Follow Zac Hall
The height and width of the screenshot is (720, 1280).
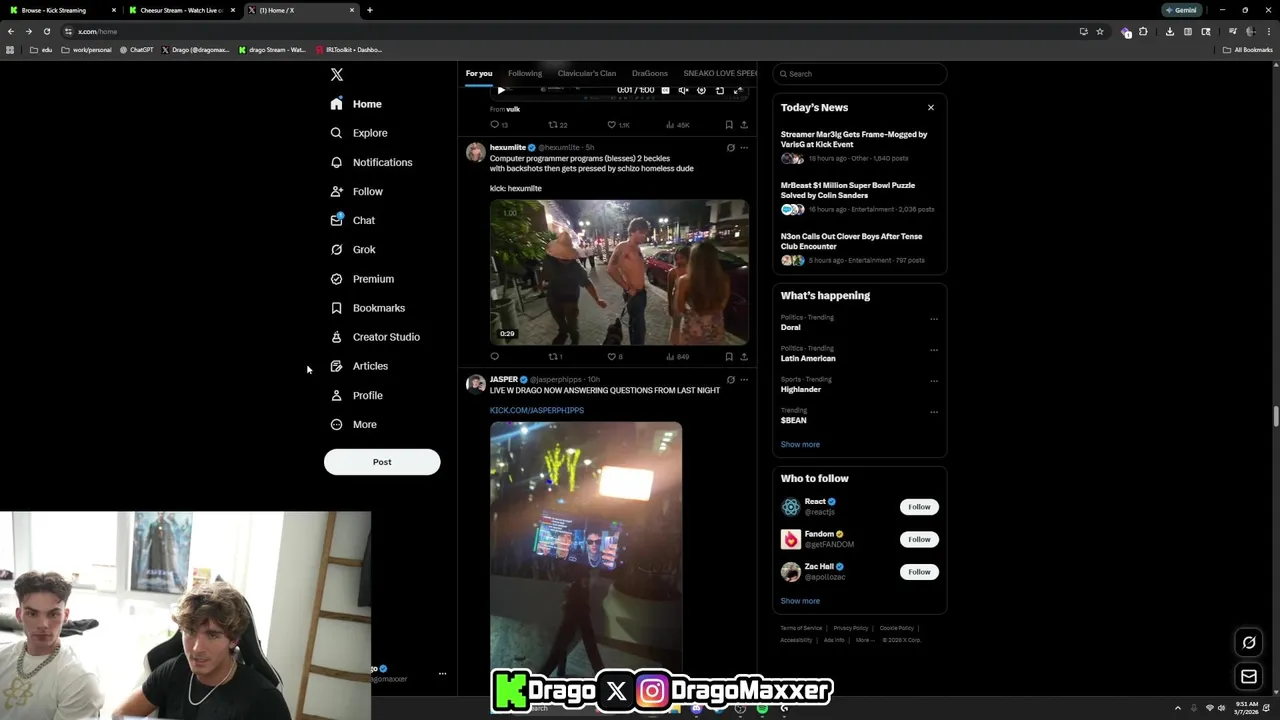click(x=919, y=572)
